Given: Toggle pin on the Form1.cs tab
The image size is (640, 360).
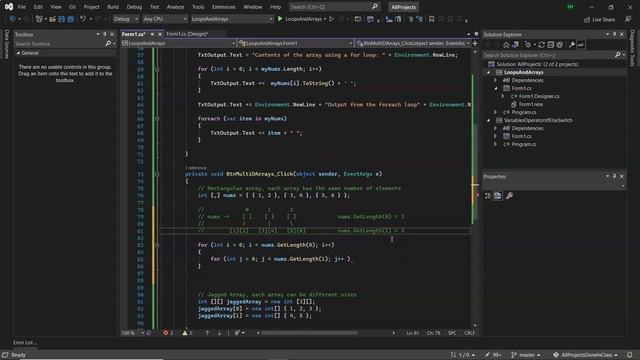Looking at the screenshot, I should tap(152, 34).
